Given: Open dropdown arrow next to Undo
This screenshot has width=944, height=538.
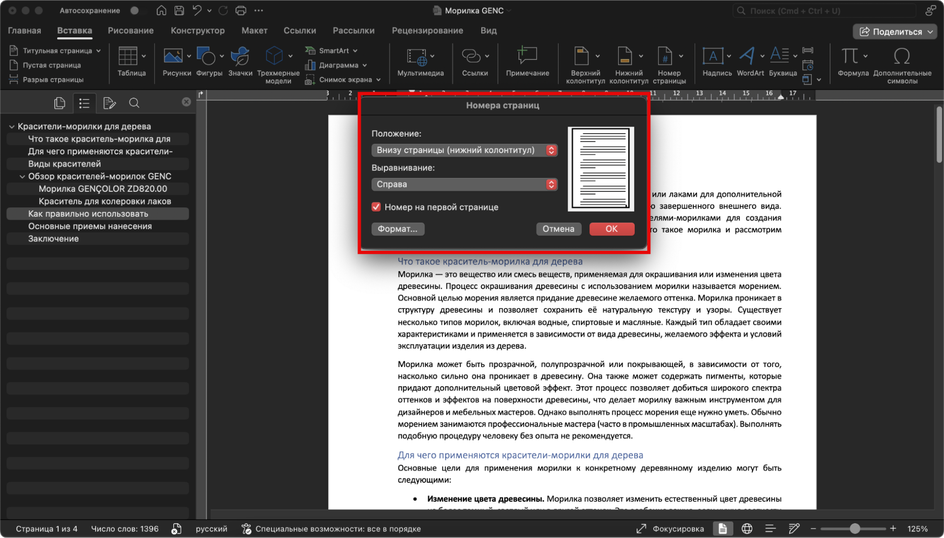Looking at the screenshot, I should (x=210, y=10).
